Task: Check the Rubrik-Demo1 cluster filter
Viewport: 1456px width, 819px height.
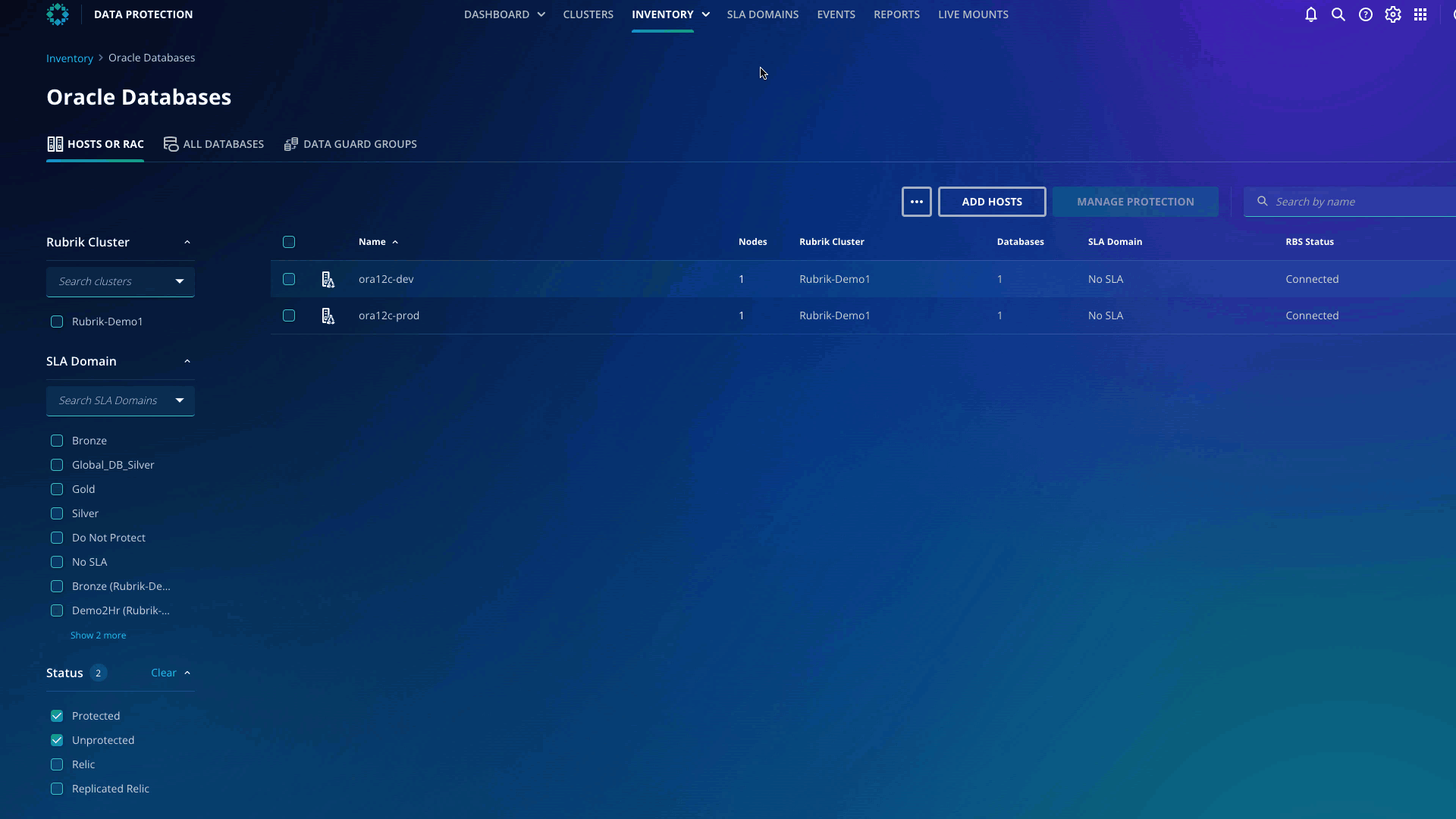Action: 57,322
